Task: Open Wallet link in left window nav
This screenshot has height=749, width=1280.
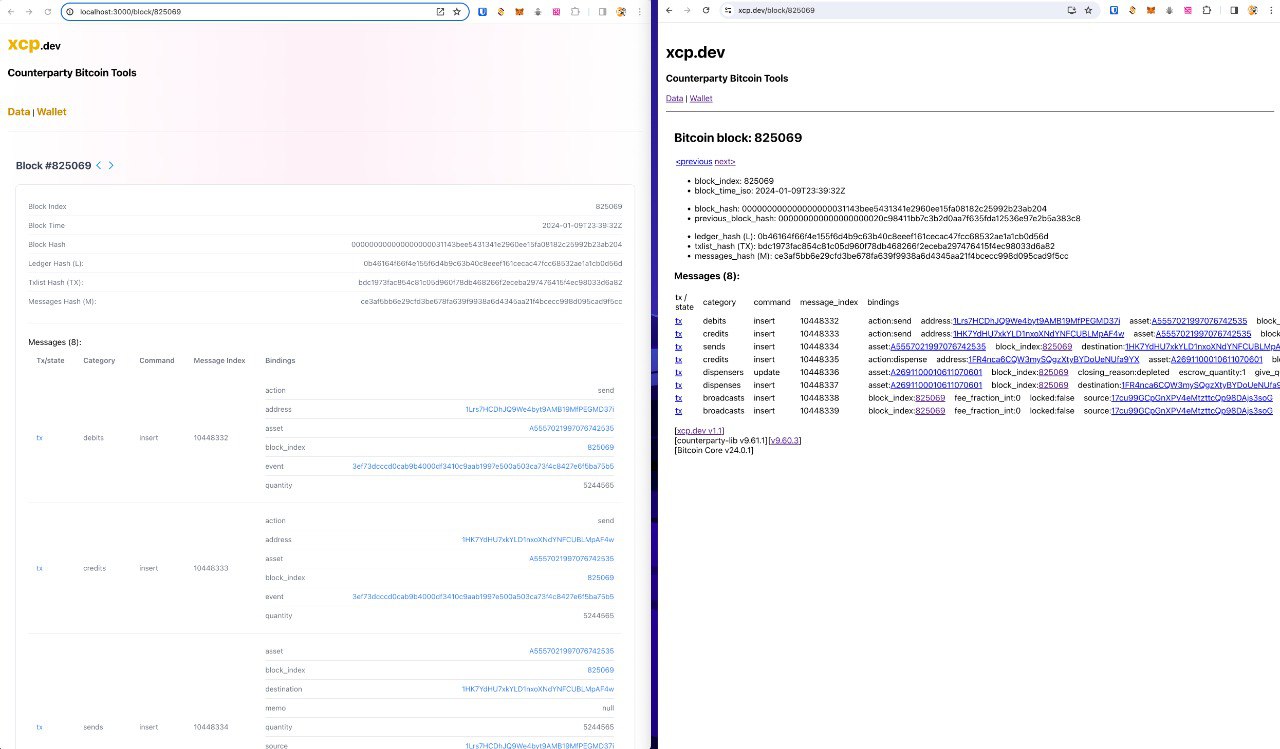Action: tap(52, 112)
